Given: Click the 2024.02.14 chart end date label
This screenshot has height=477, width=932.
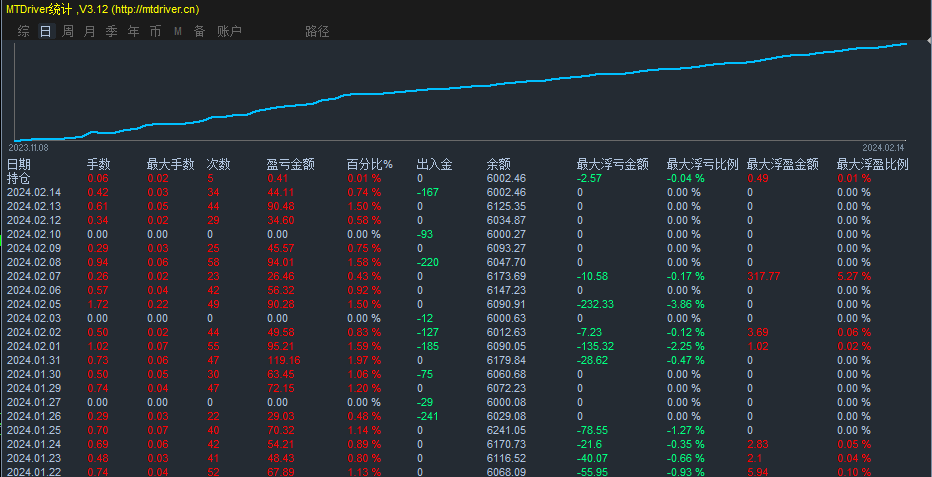Looking at the screenshot, I should (x=883, y=147).
